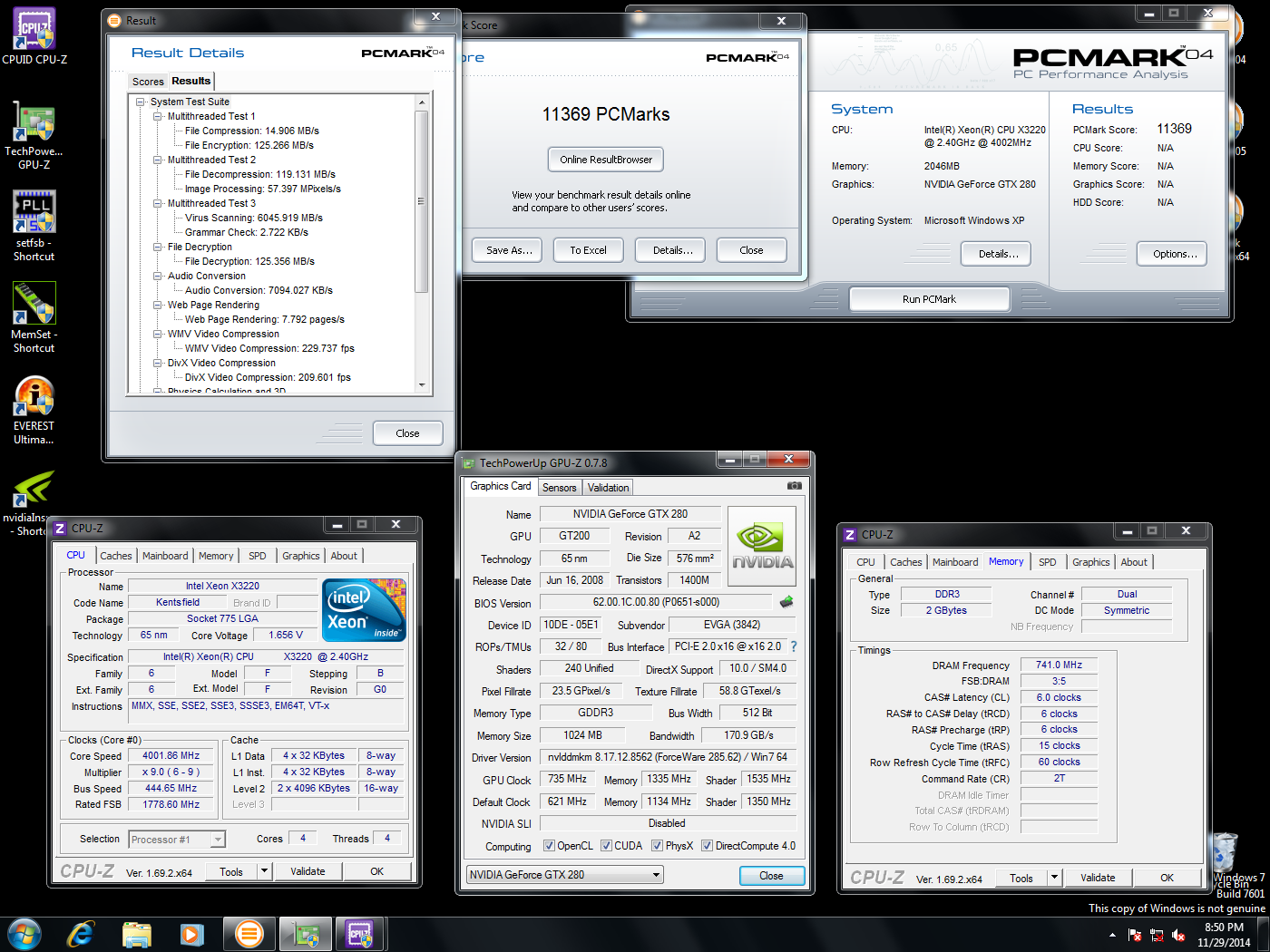
Task: Open Validation tab in GPU-Z
Action: point(608,488)
